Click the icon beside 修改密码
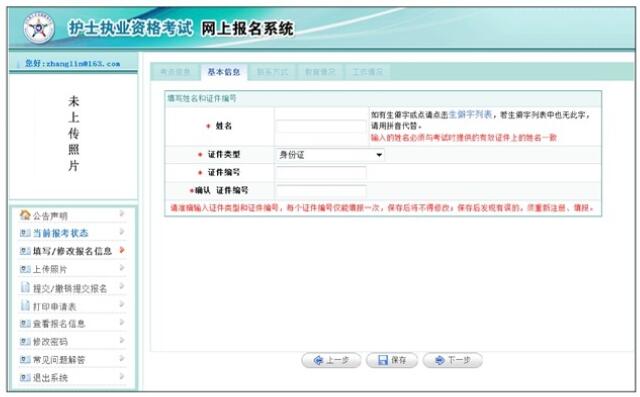 pyautogui.click(x=25, y=342)
